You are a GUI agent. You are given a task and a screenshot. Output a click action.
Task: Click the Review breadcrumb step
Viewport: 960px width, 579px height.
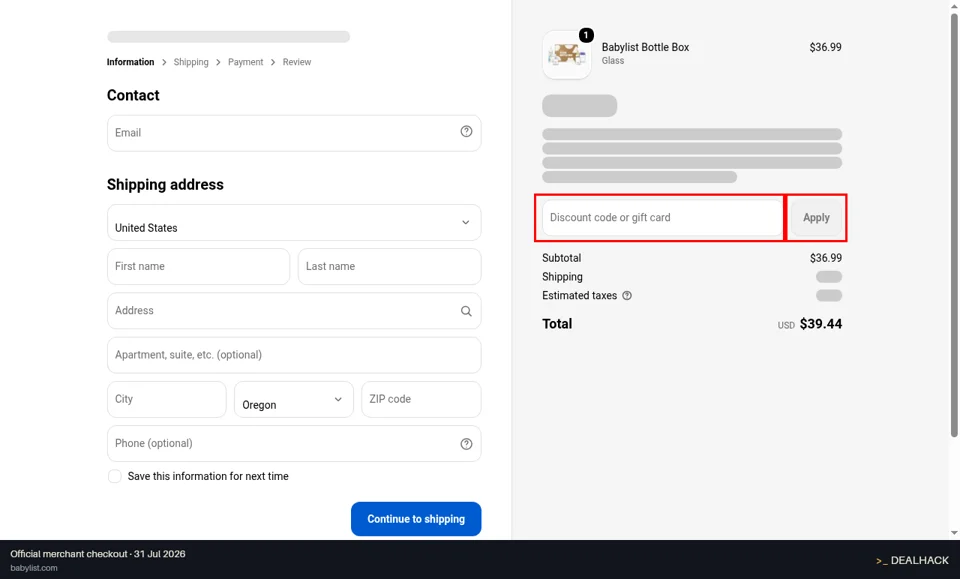point(297,62)
